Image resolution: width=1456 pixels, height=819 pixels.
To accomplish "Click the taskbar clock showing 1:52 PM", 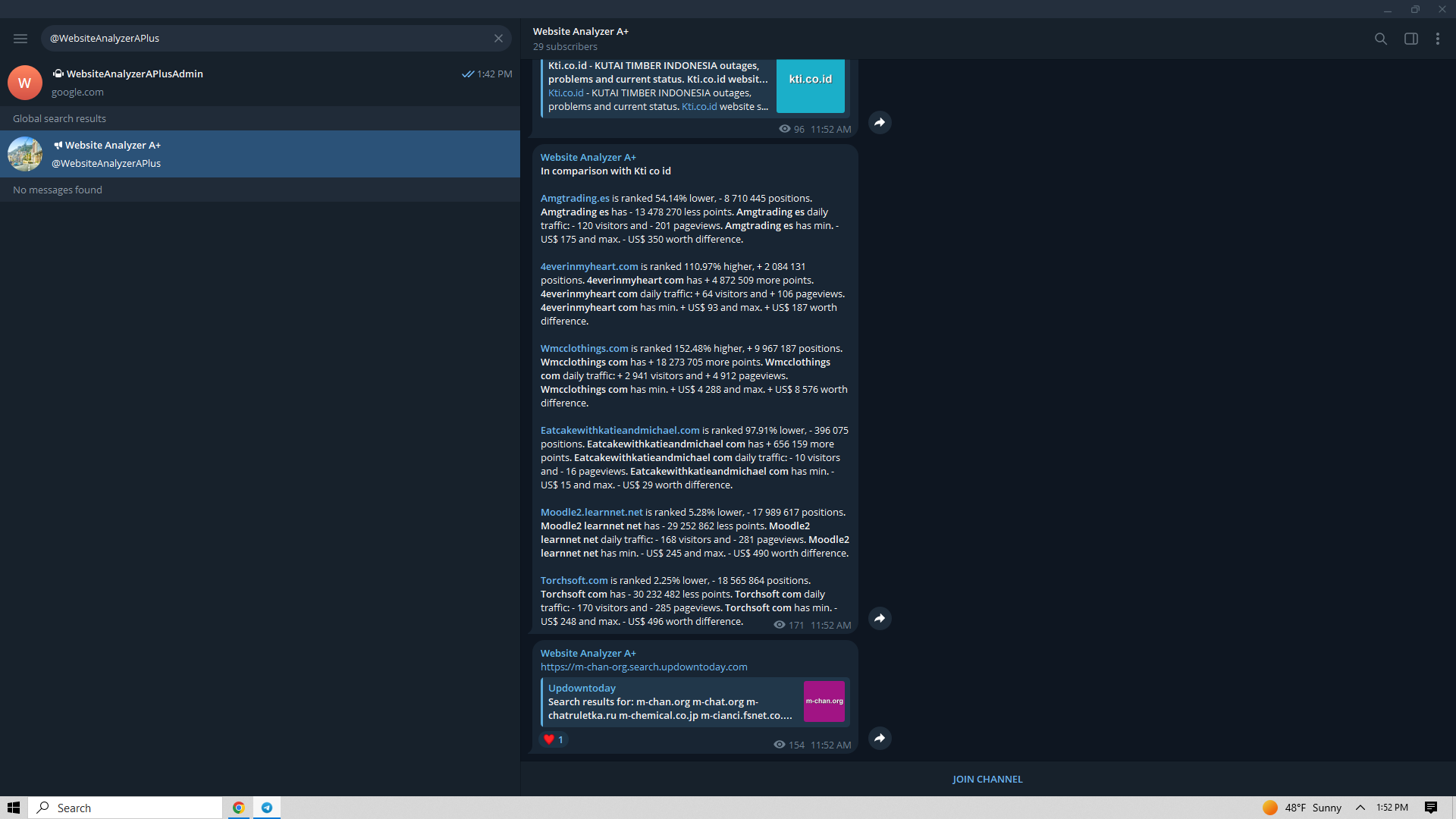I will coord(1392,808).
